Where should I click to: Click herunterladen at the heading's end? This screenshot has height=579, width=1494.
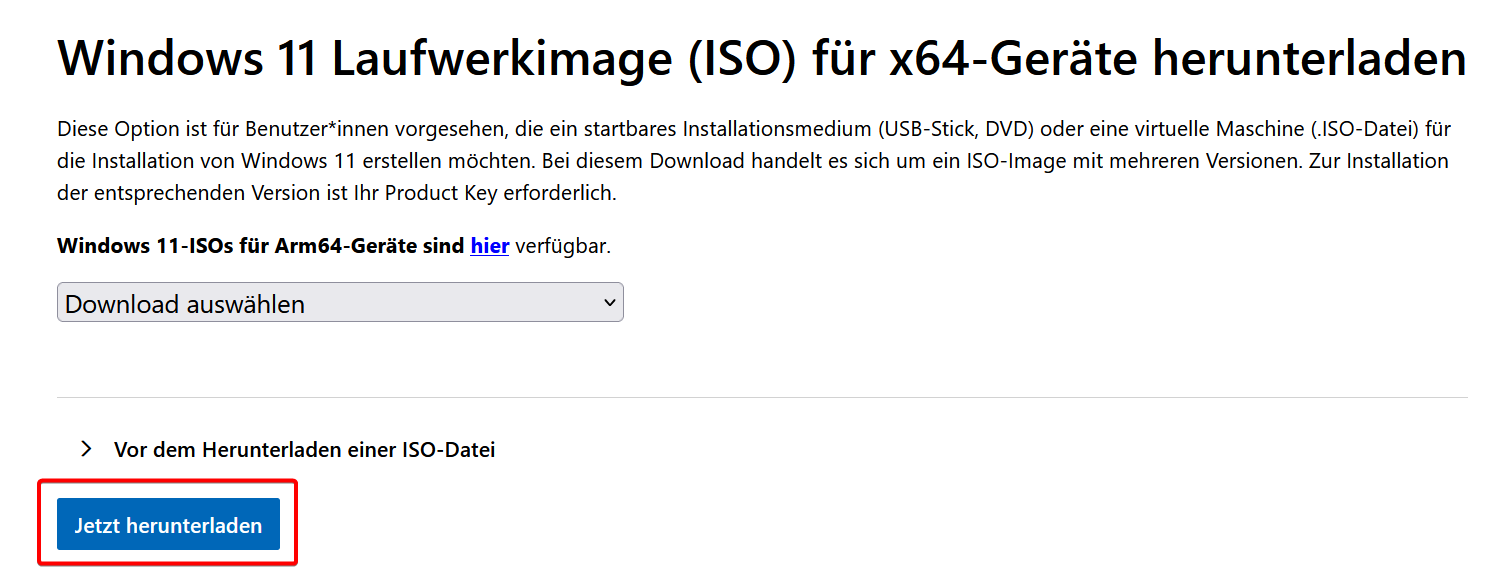tap(1309, 59)
